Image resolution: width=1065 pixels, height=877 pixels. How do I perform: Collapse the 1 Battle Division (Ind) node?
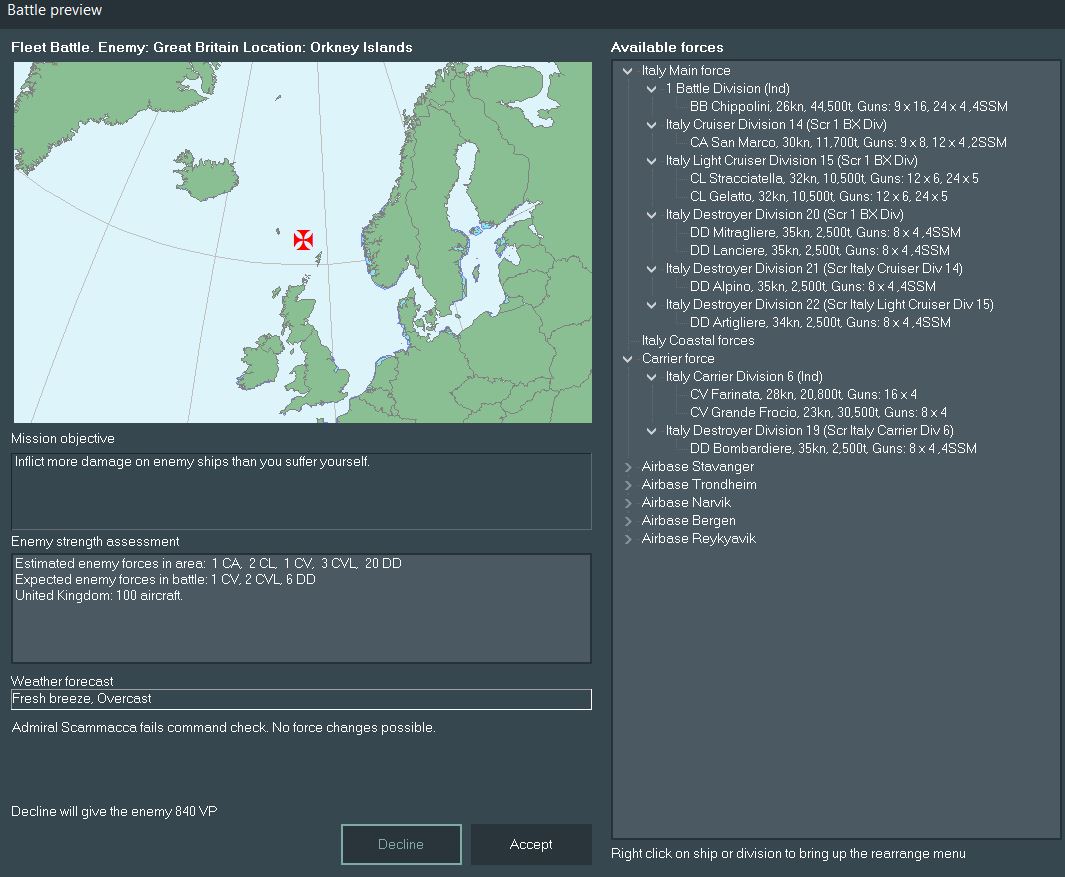coord(651,89)
